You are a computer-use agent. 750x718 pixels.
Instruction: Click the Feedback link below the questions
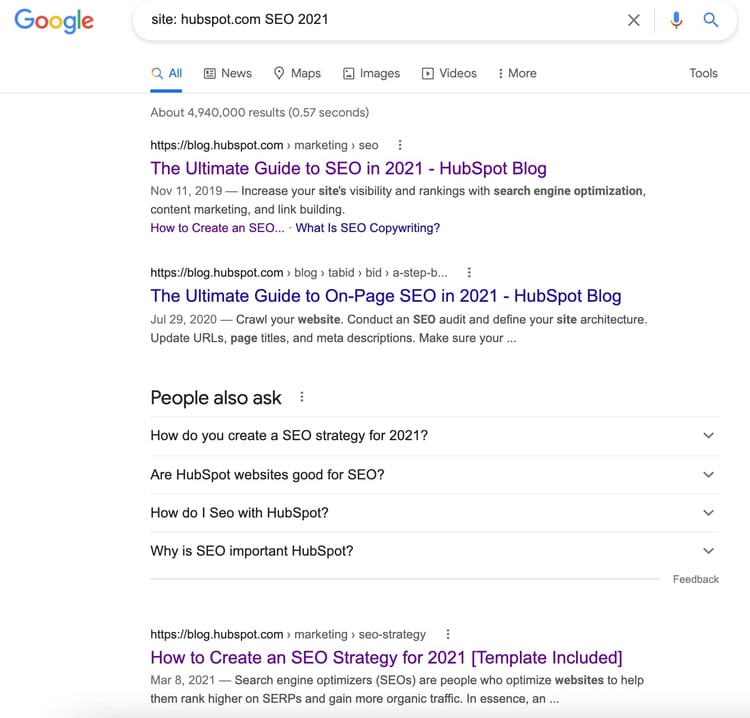[696, 579]
